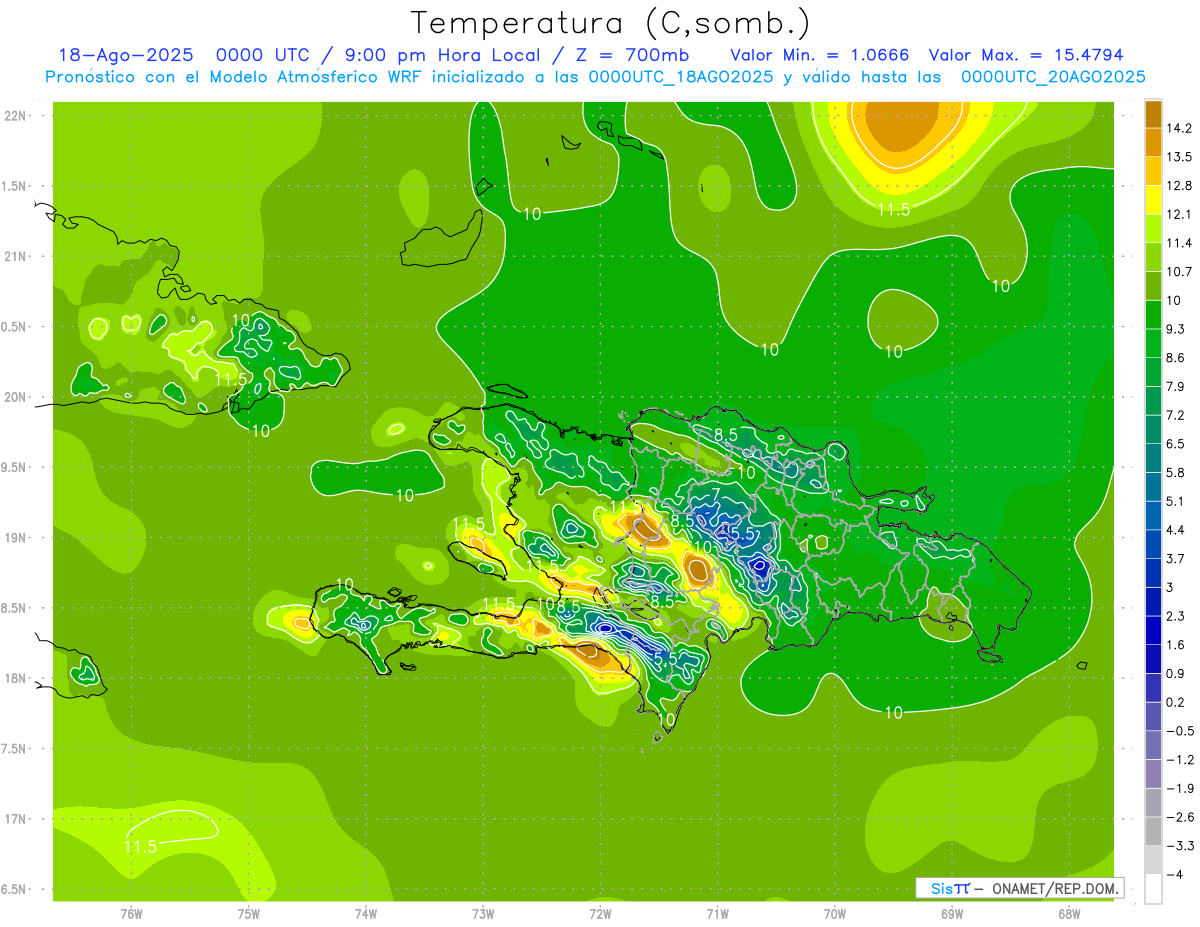Click the colorbar value "-4"
Screen dimensions: 1200x927
[1174, 874]
